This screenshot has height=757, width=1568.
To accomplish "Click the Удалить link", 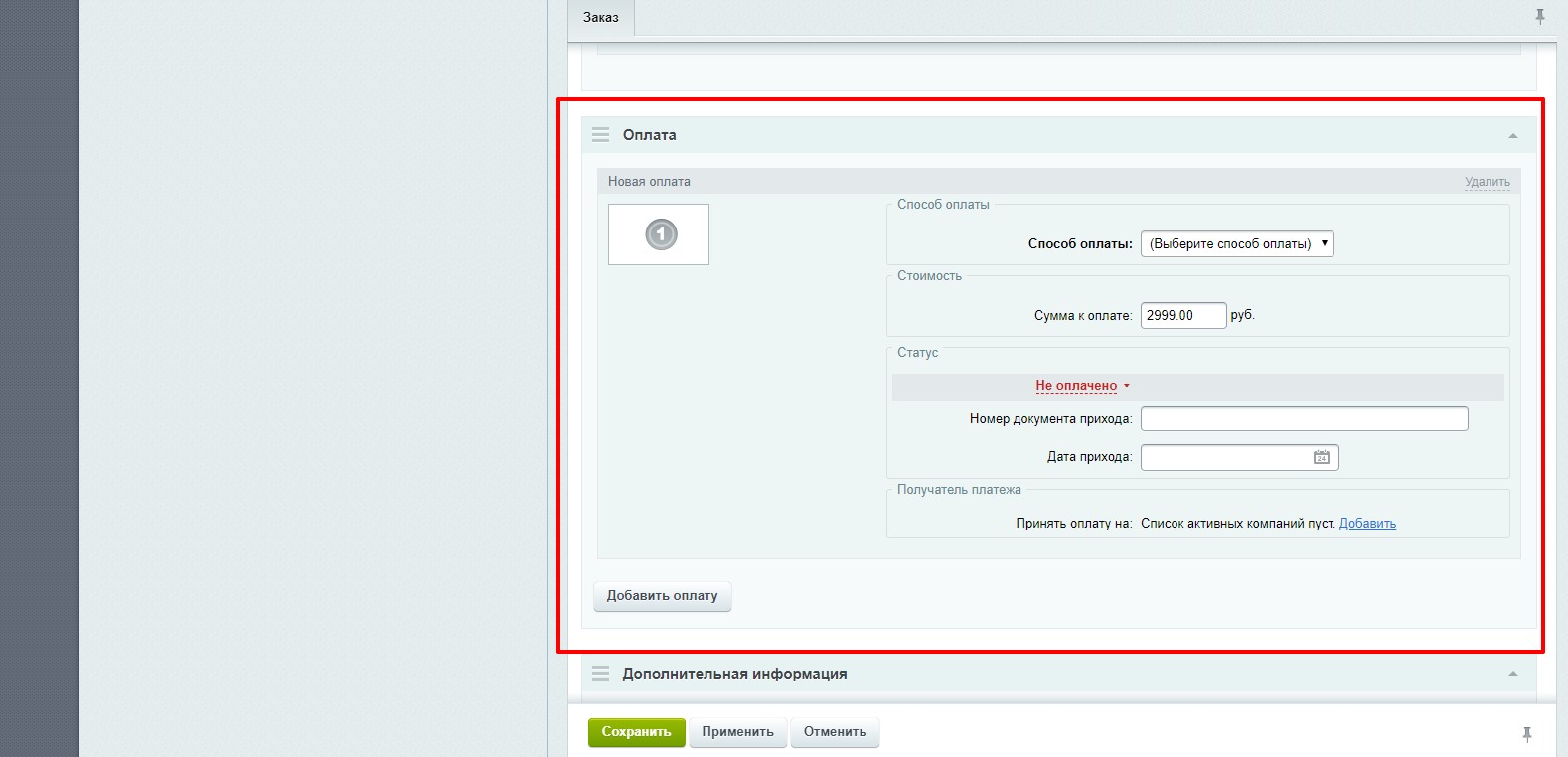I will 1487,182.
